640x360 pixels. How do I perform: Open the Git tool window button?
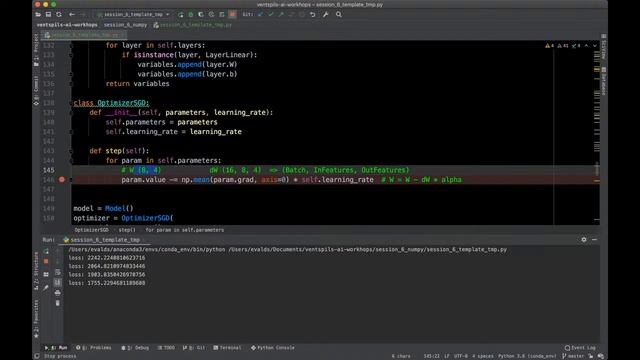click(194, 348)
